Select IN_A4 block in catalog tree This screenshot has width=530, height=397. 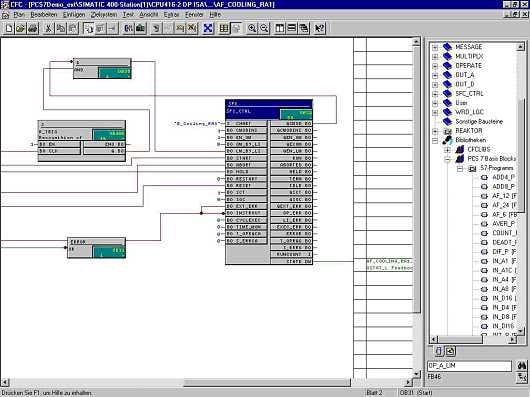click(x=504, y=280)
